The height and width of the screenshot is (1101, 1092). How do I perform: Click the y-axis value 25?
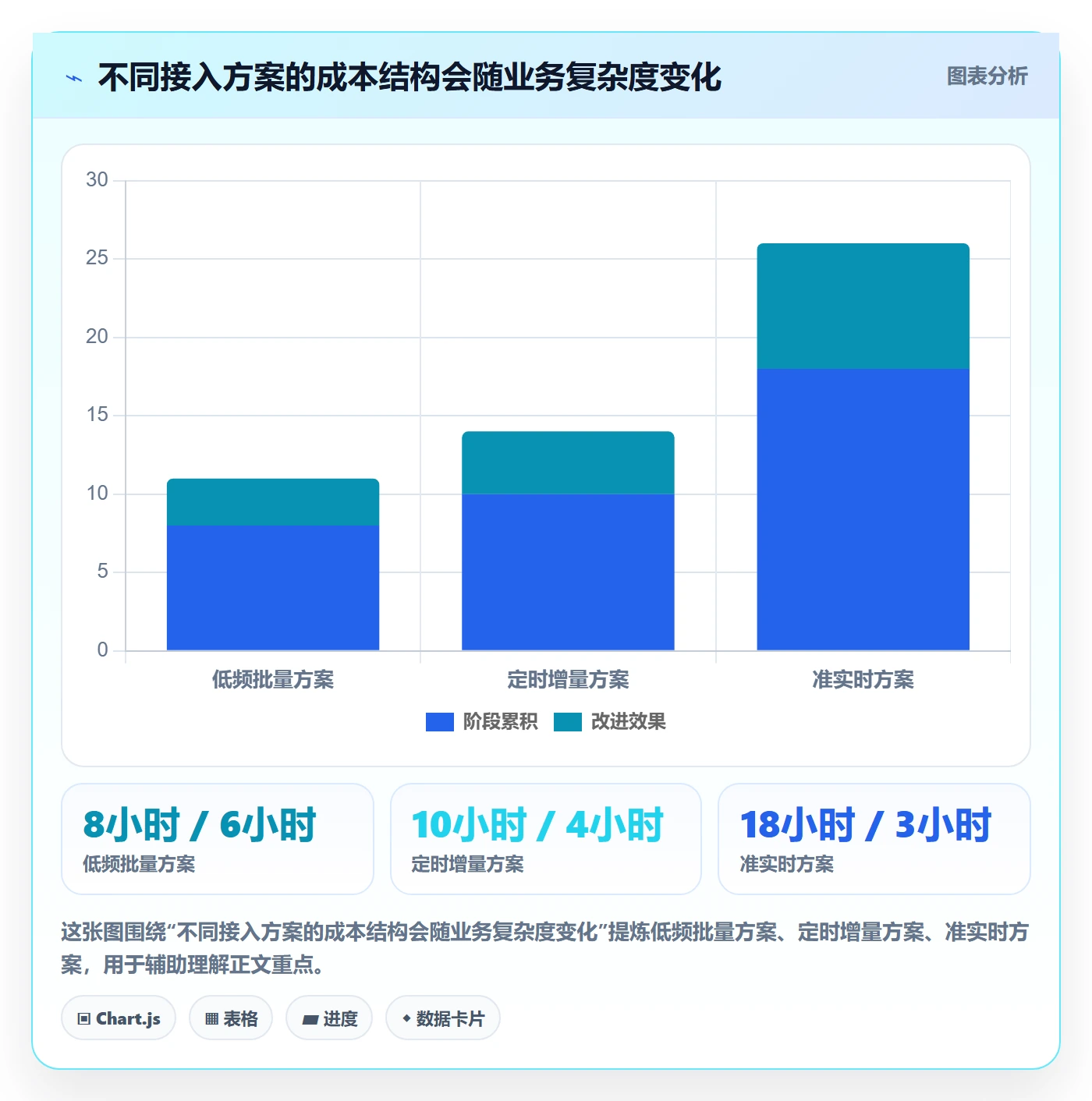tap(97, 258)
